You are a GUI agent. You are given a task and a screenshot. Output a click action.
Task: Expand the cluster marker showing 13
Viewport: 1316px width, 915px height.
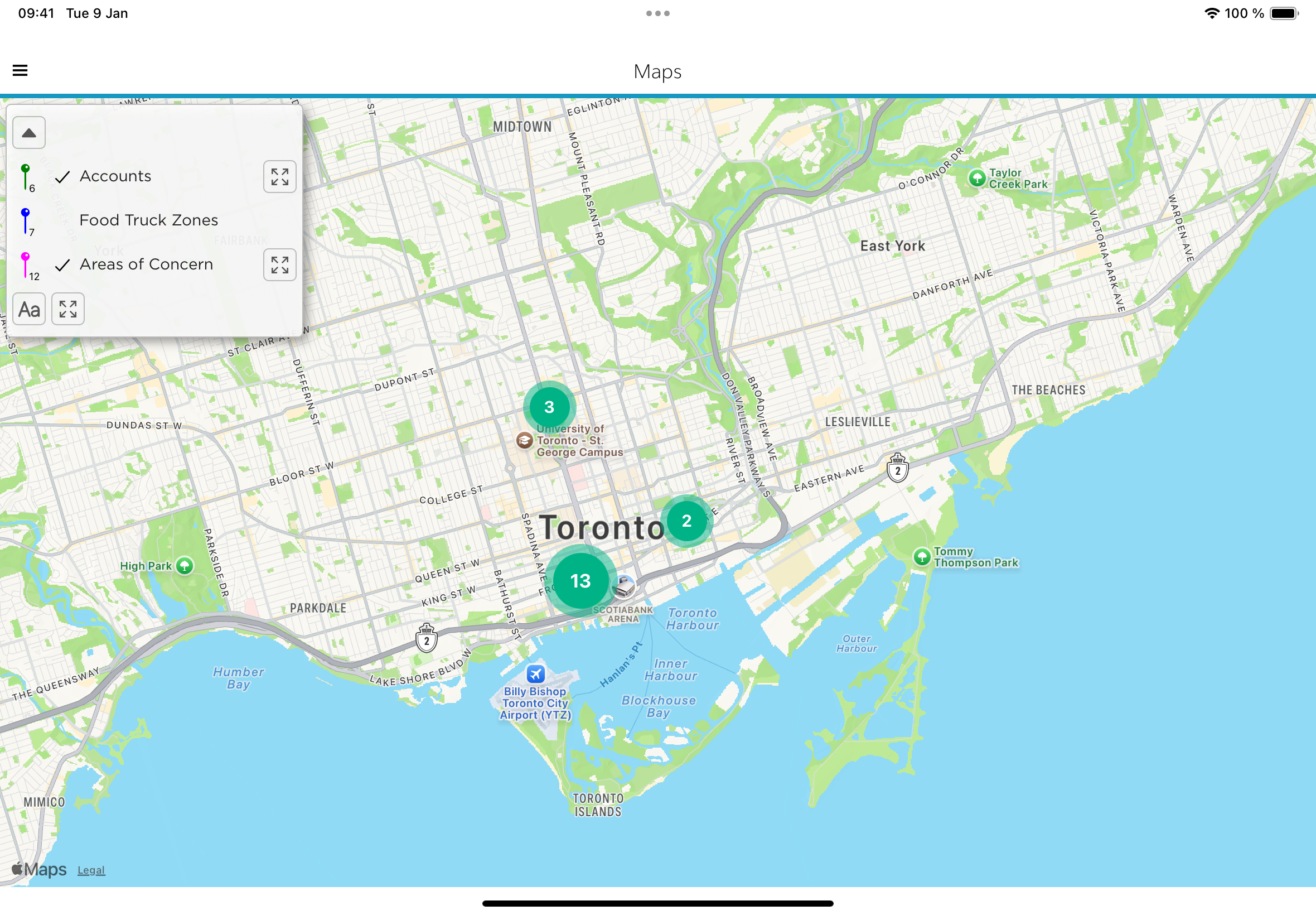(x=580, y=581)
